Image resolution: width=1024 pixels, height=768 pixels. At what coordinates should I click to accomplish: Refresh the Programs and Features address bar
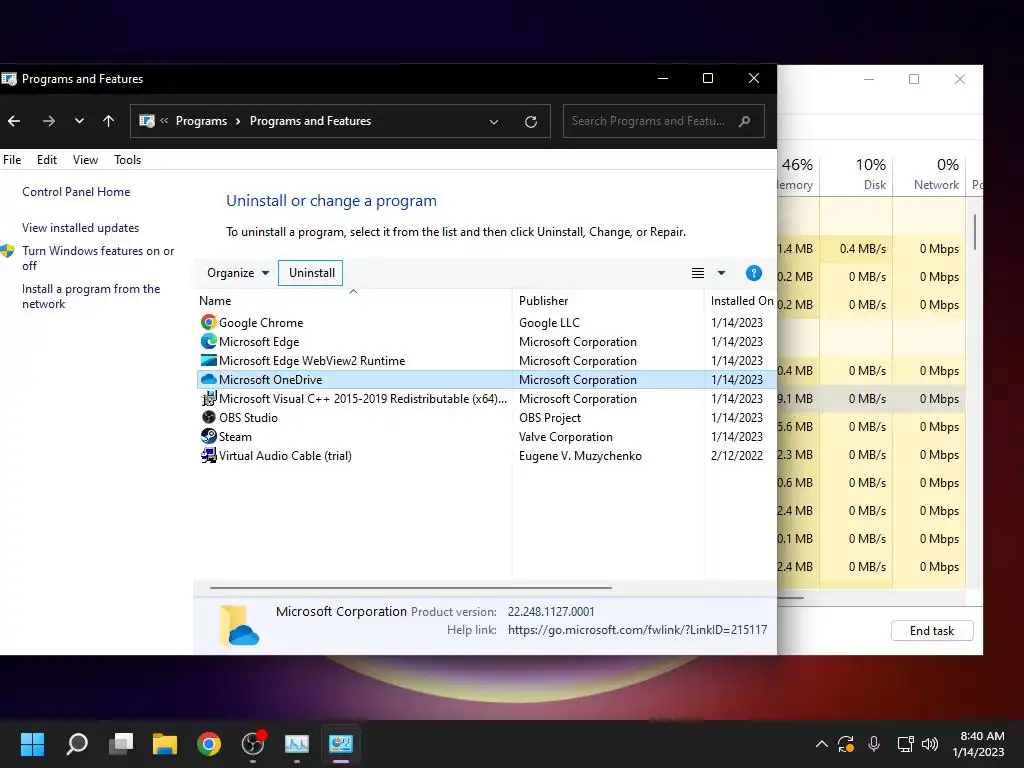[x=530, y=121]
